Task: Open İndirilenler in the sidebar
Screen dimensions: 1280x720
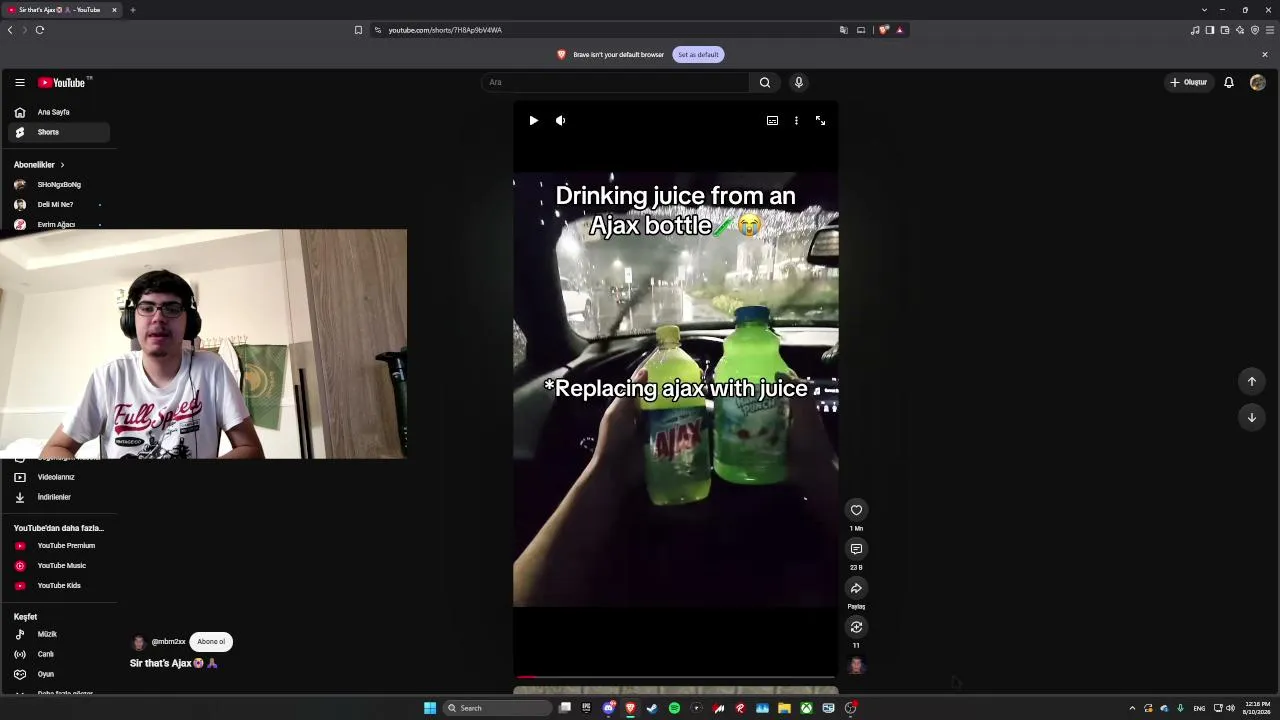Action: [58, 497]
